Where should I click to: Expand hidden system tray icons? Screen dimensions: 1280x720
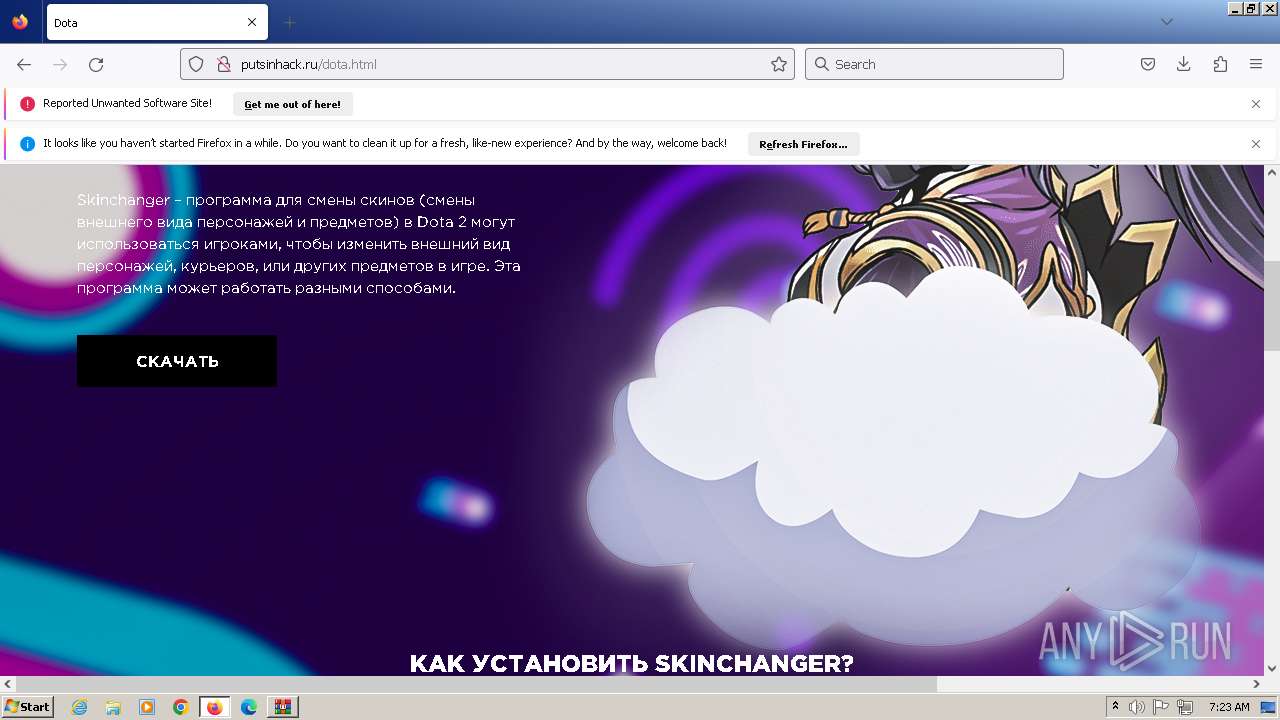[x=1116, y=707]
